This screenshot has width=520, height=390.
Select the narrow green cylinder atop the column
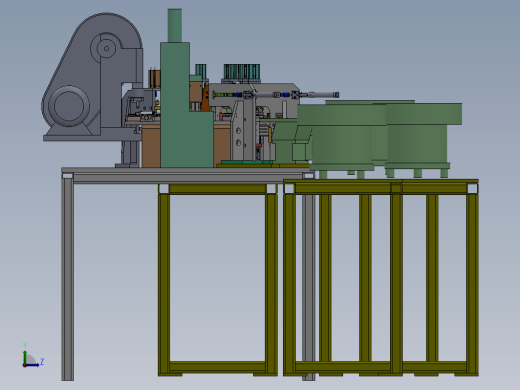tap(175, 26)
